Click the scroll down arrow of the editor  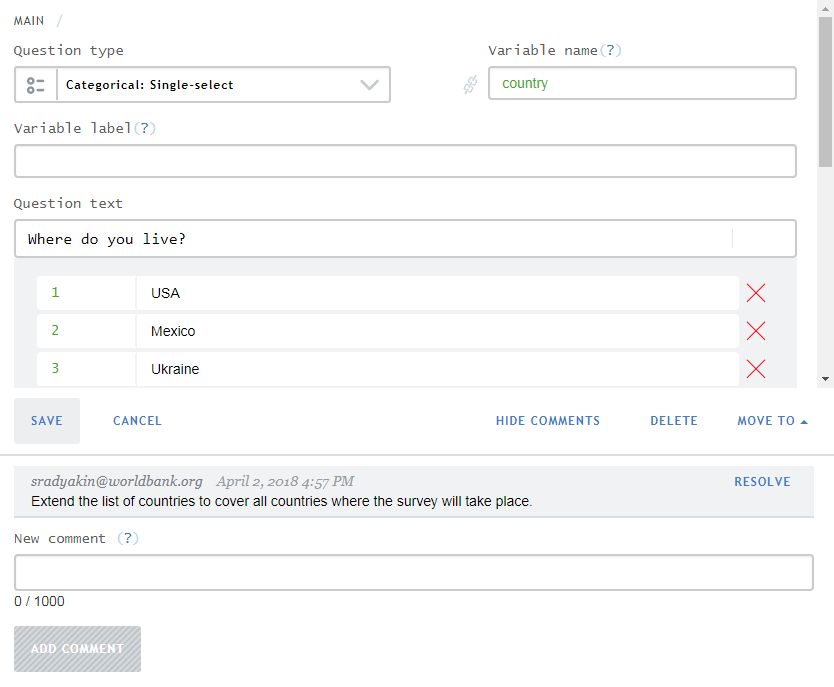[825, 379]
